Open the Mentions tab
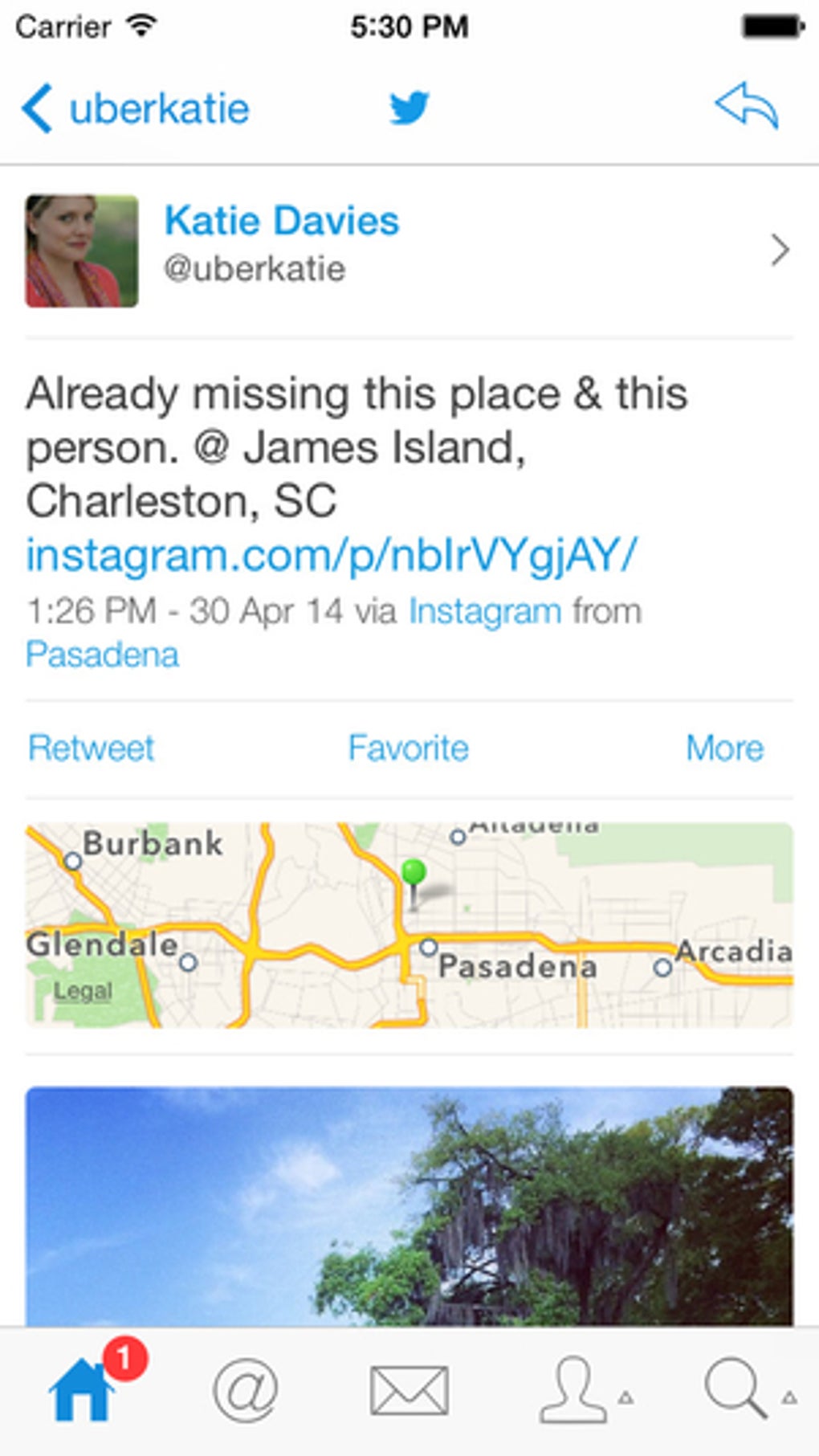This screenshot has width=819, height=1456. click(x=246, y=1390)
